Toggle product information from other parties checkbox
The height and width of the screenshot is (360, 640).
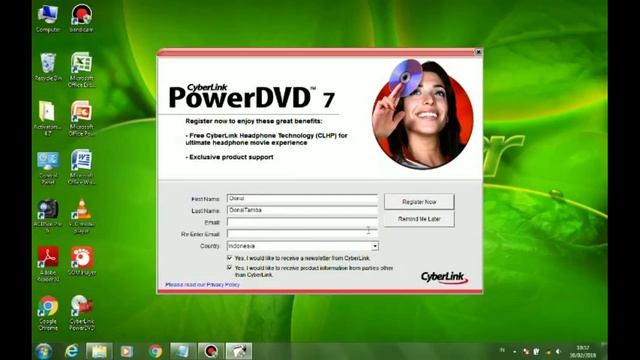[x=229, y=268]
